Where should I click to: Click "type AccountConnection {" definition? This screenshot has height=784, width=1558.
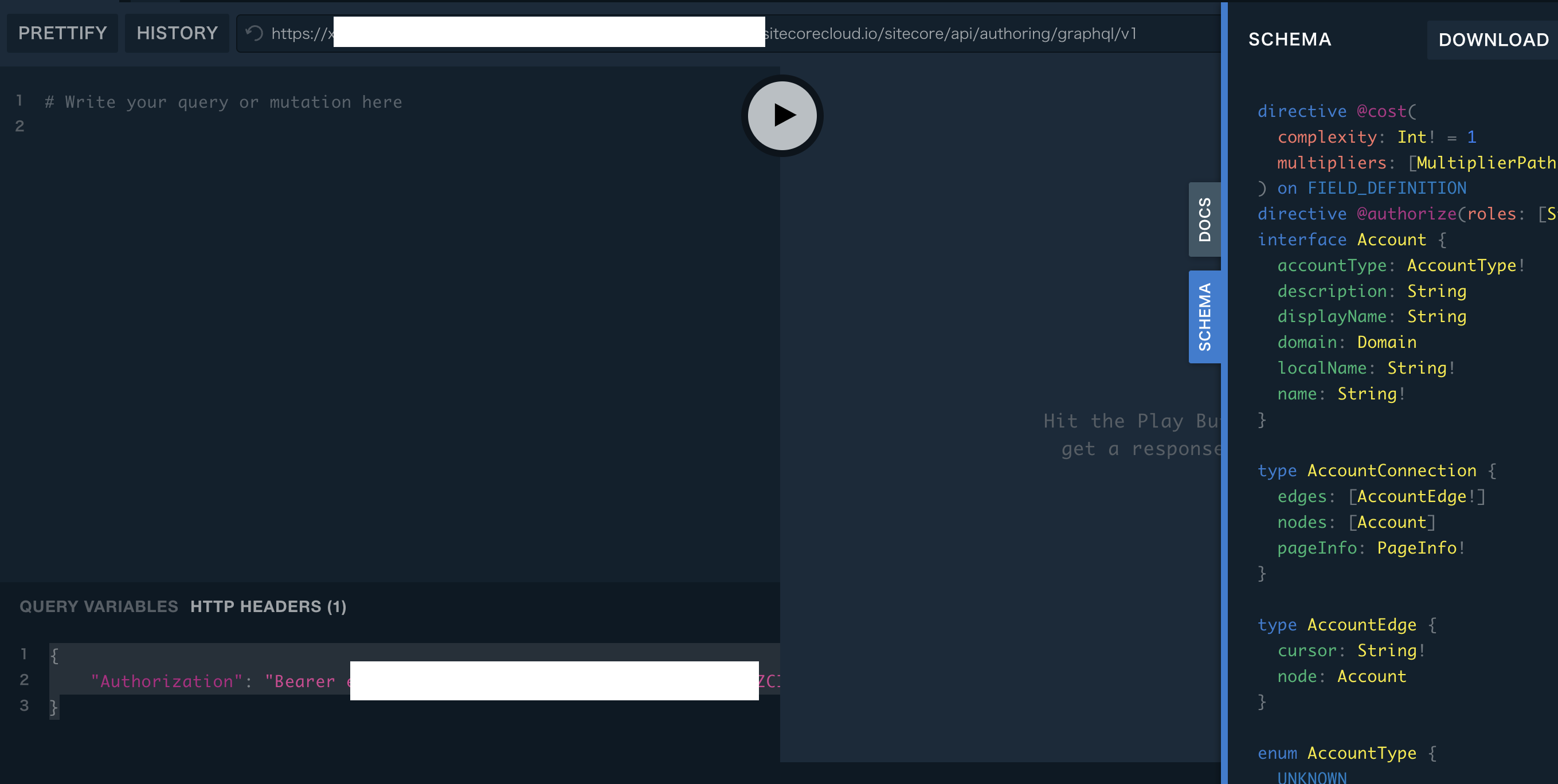(1377, 471)
